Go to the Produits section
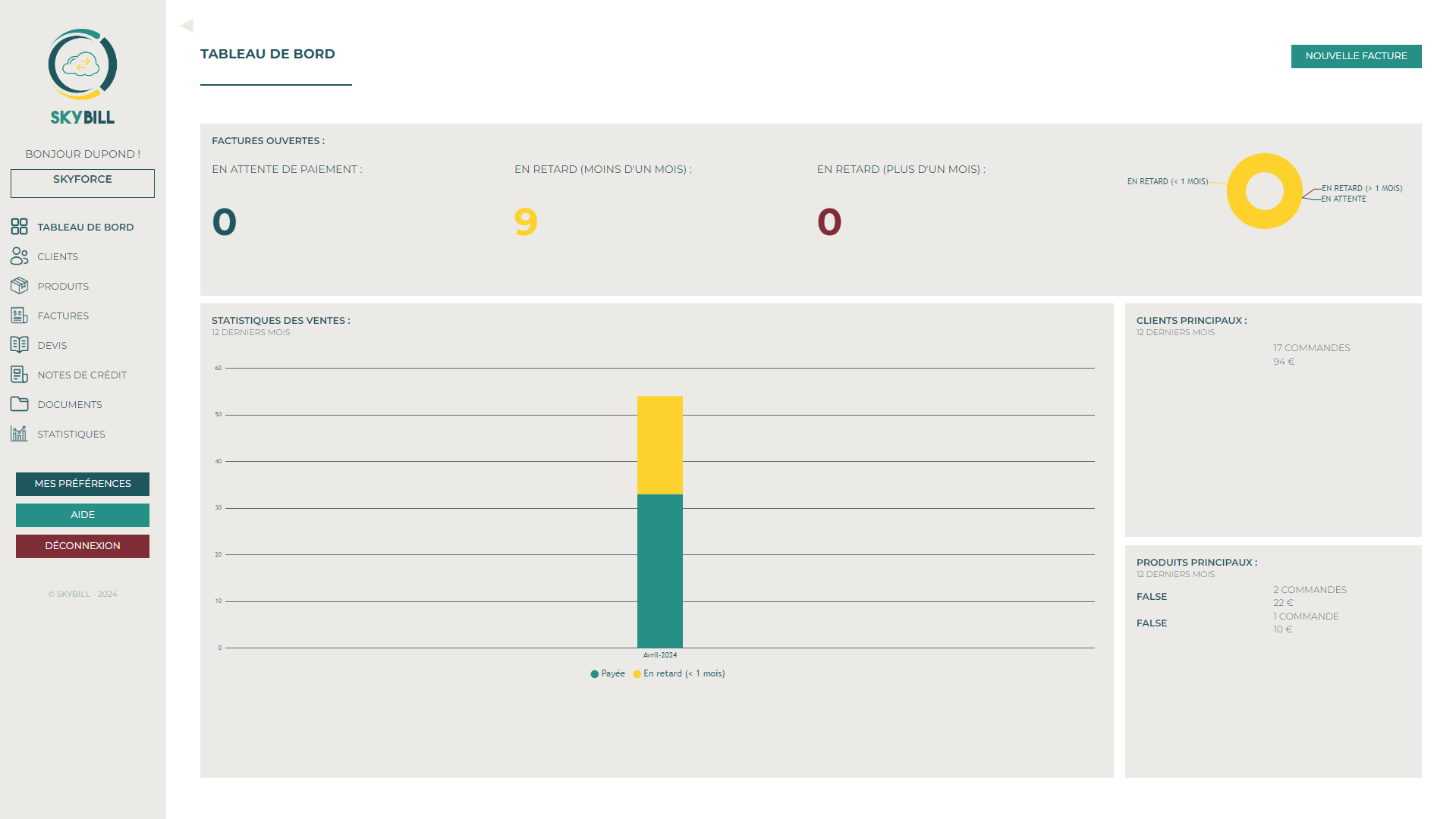Screen dimensions: 1456x819 pyautogui.click(x=63, y=286)
